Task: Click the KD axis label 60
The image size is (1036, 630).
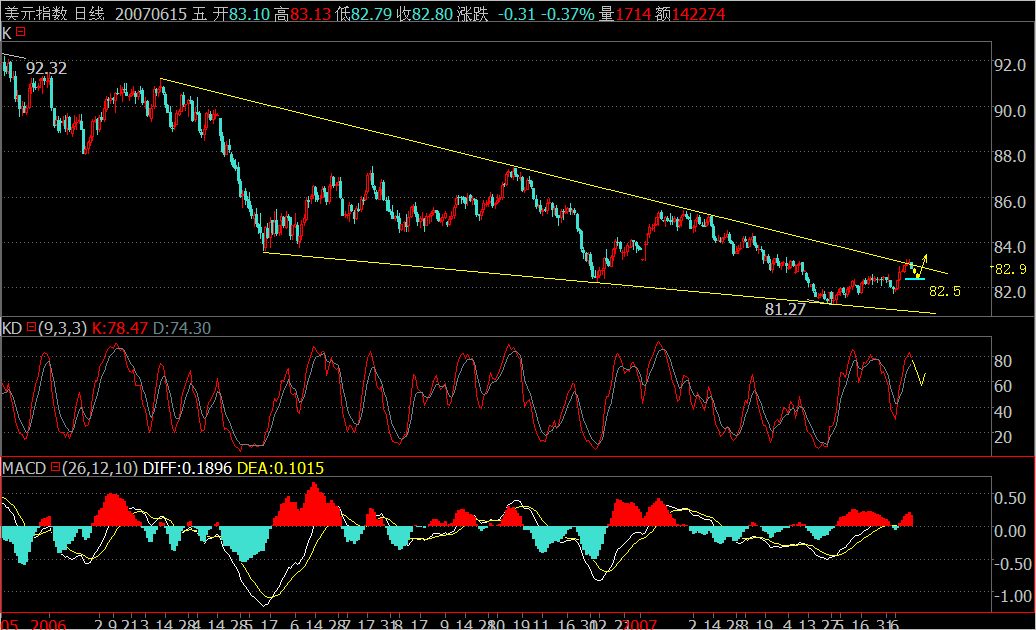Action: [1003, 386]
